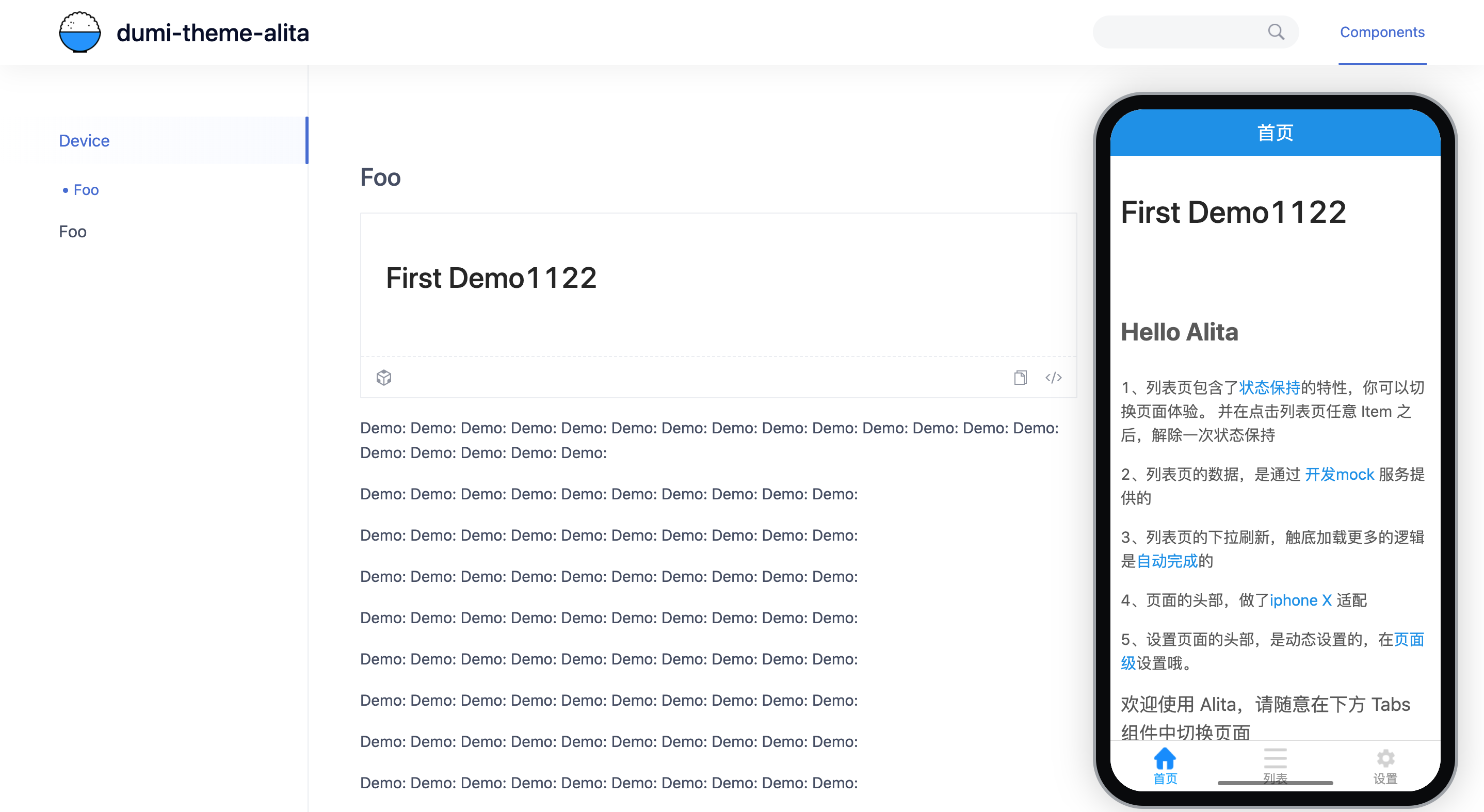1484x812 pixels.
Task: Open demo in CodeSandbox cube icon
Action: click(384, 377)
